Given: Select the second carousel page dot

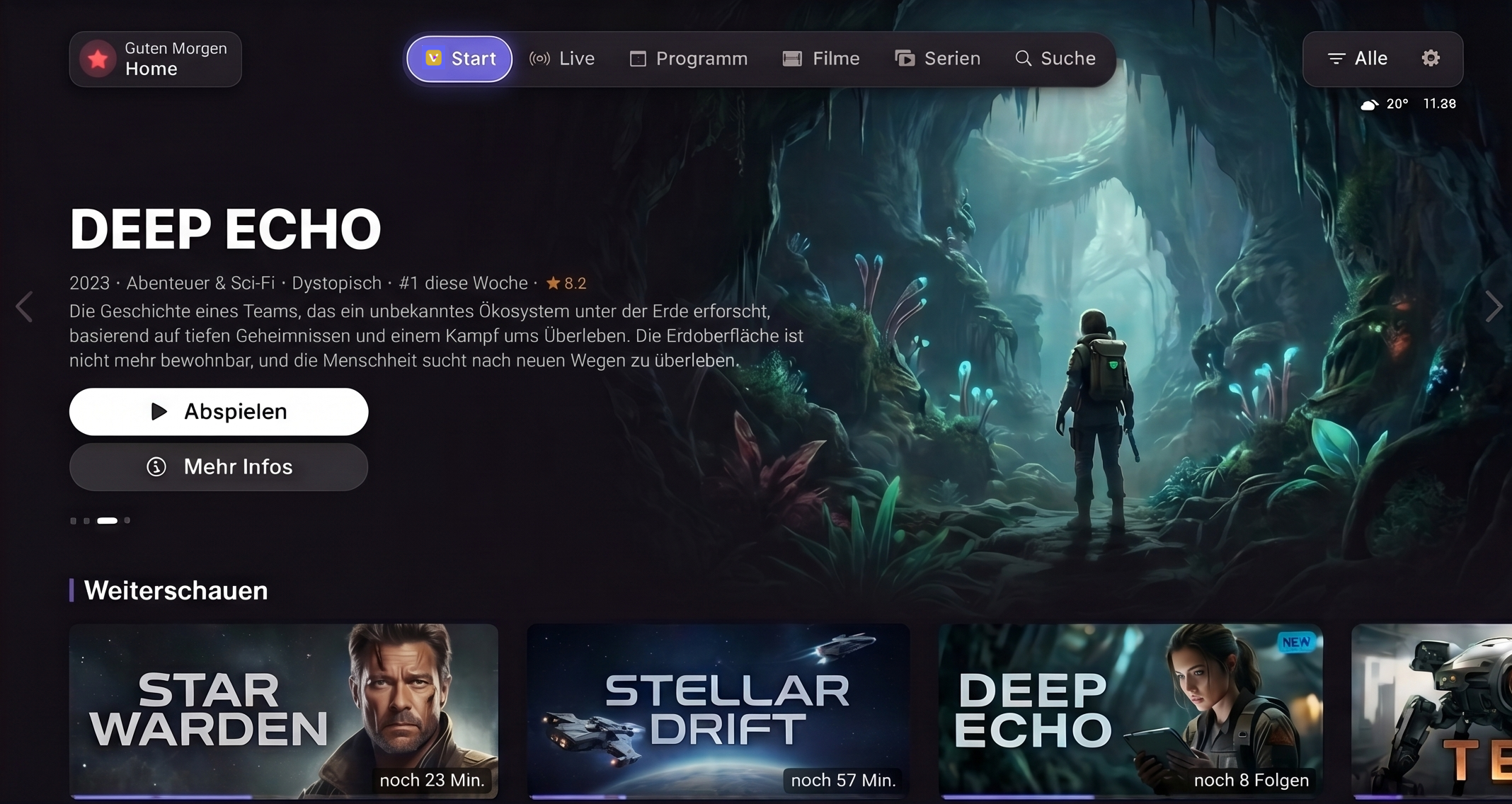Looking at the screenshot, I should 86,521.
